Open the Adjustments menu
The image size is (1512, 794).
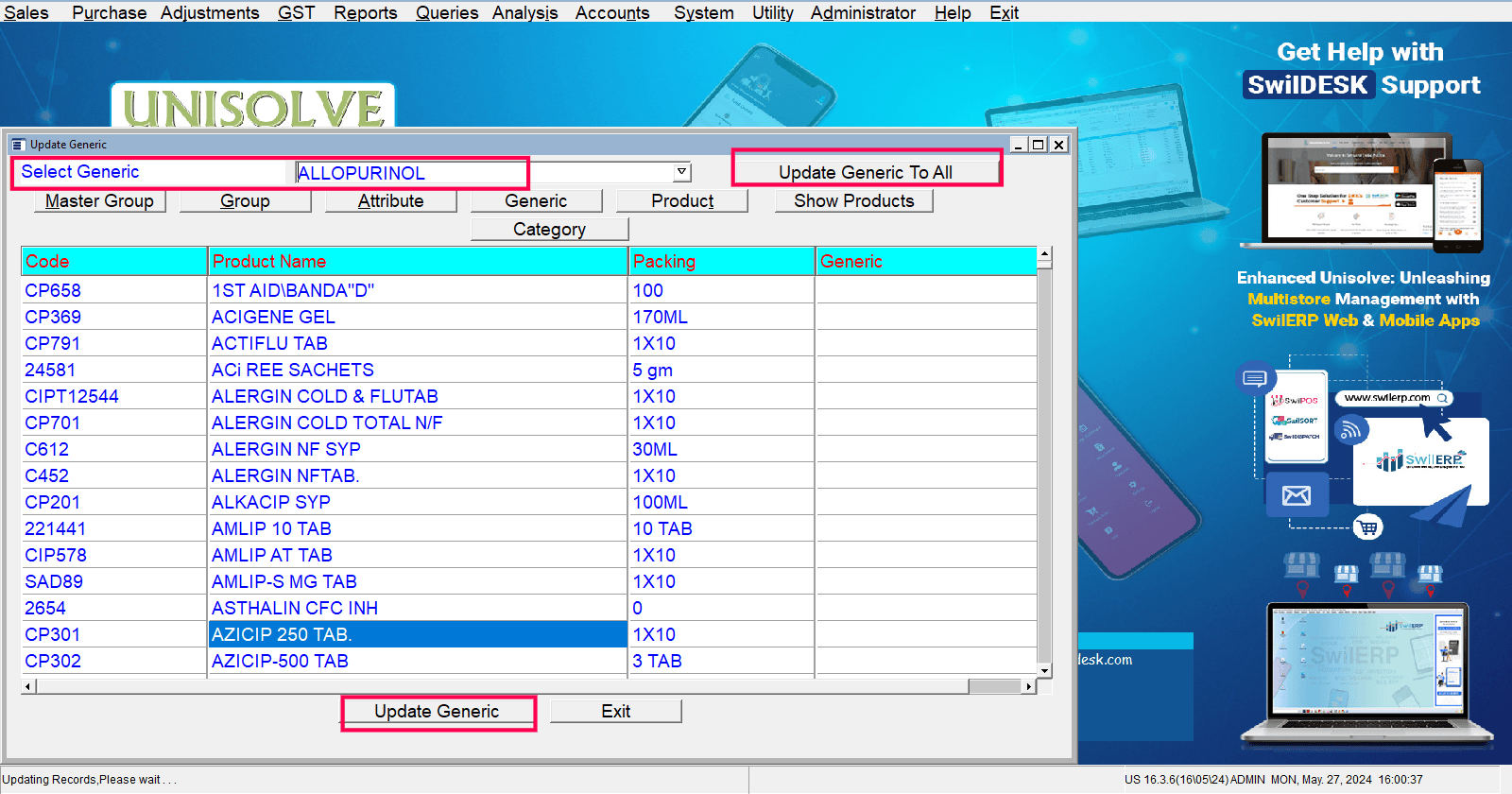coord(210,12)
